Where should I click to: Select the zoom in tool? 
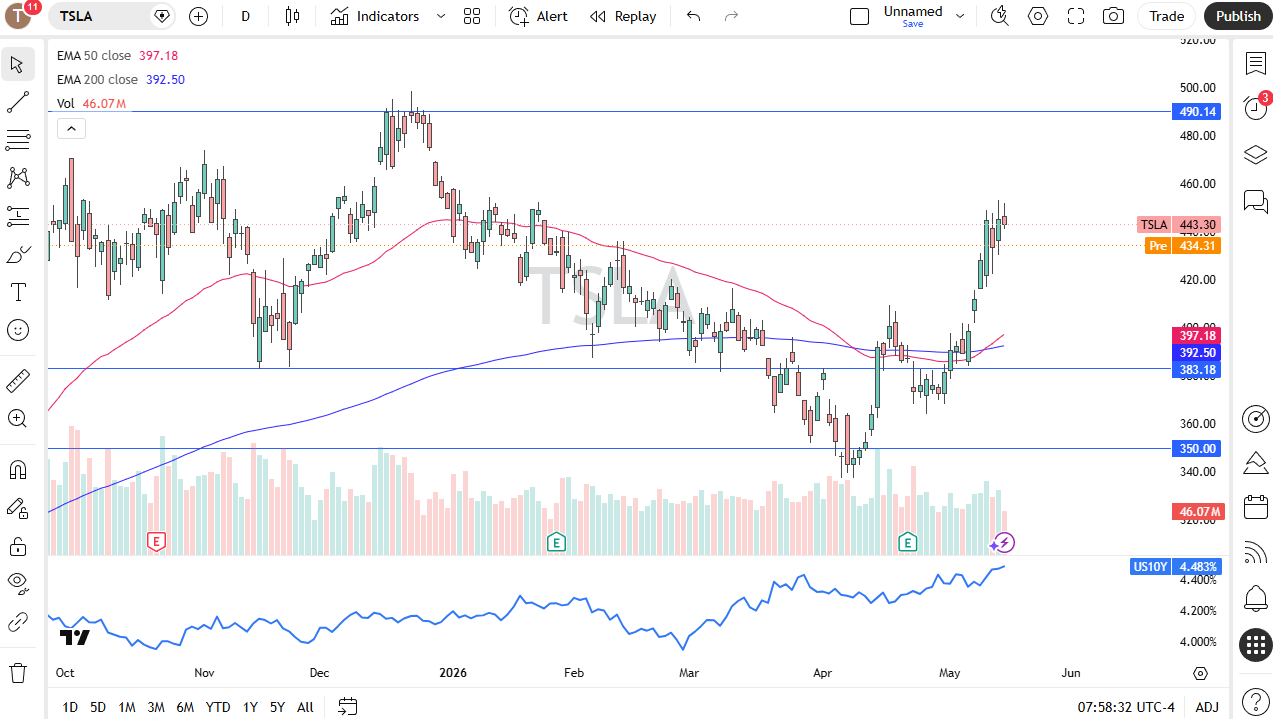[17, 419]
